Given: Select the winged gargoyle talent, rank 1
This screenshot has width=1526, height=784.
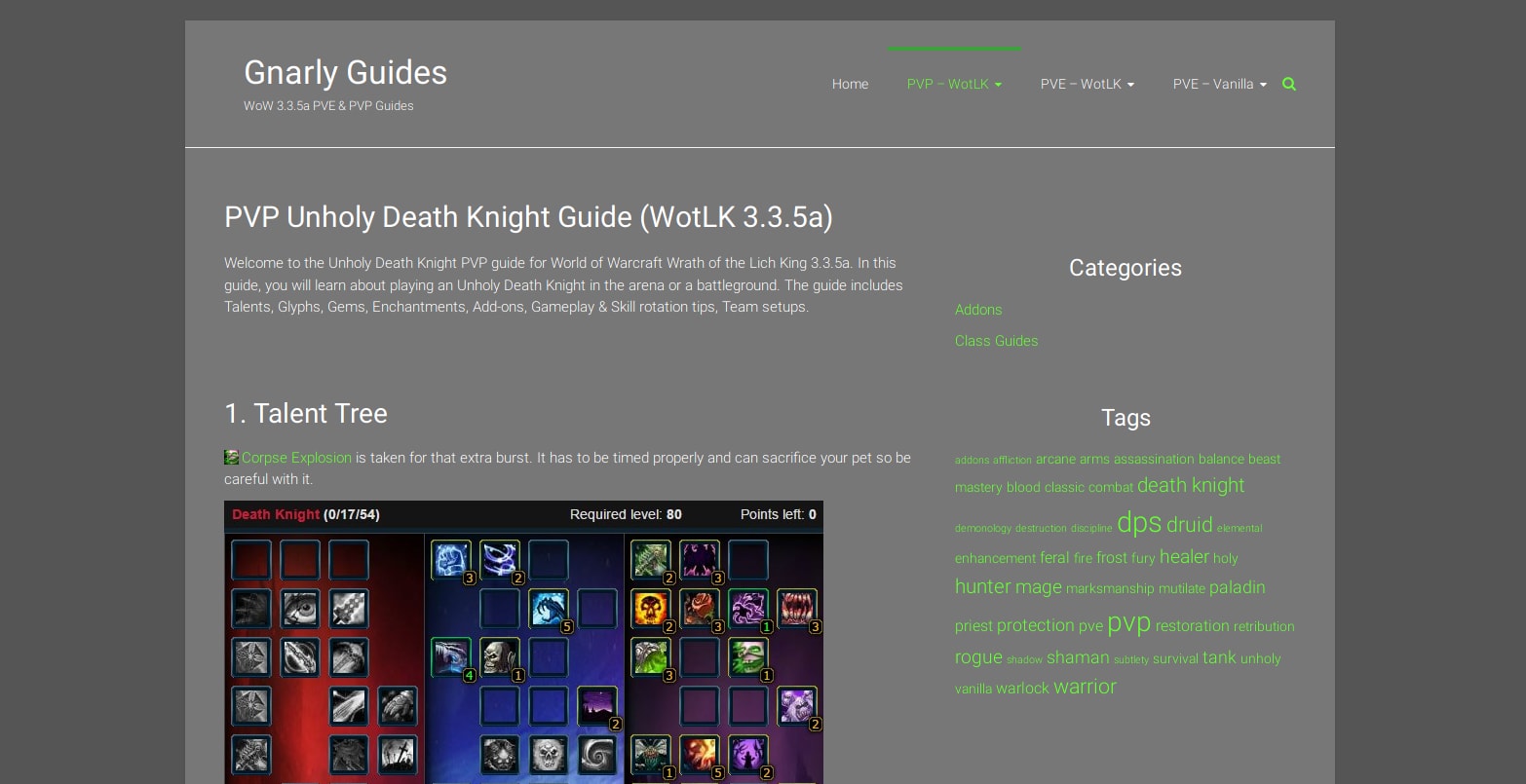Looking at the screenshot, I should (x=650, y=755).
